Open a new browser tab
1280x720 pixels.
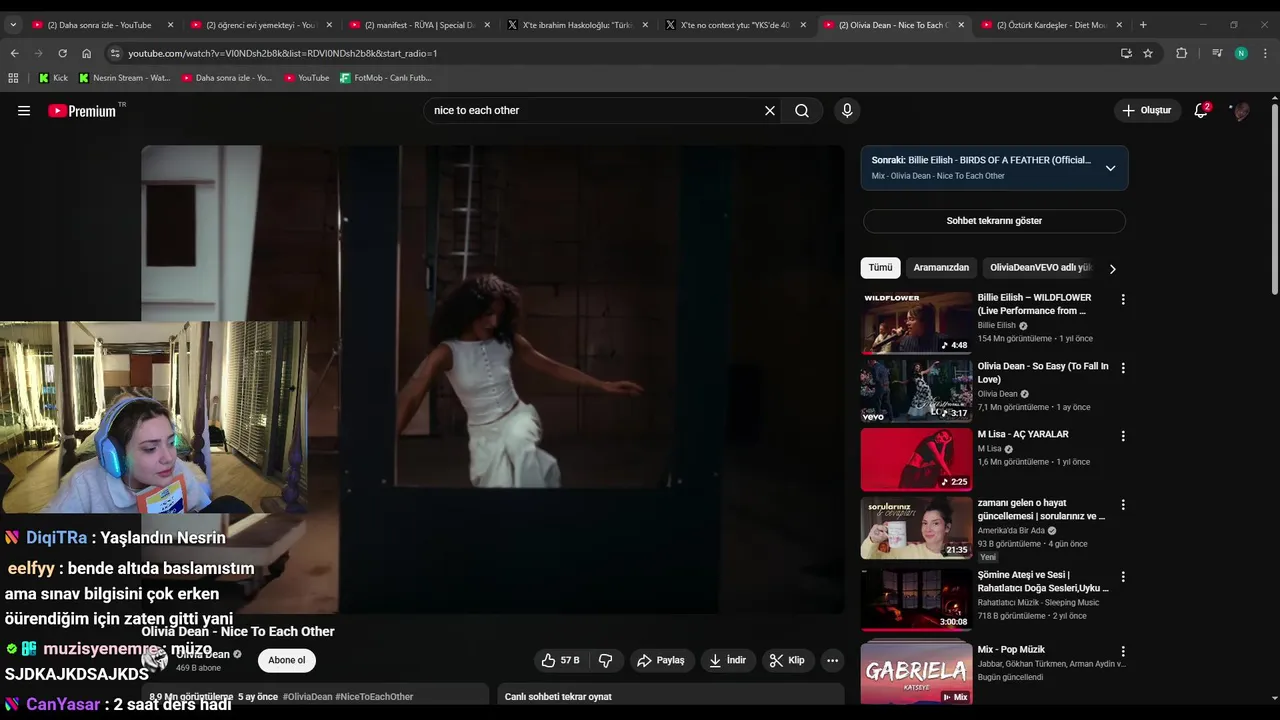click(x=1143, y=25)
